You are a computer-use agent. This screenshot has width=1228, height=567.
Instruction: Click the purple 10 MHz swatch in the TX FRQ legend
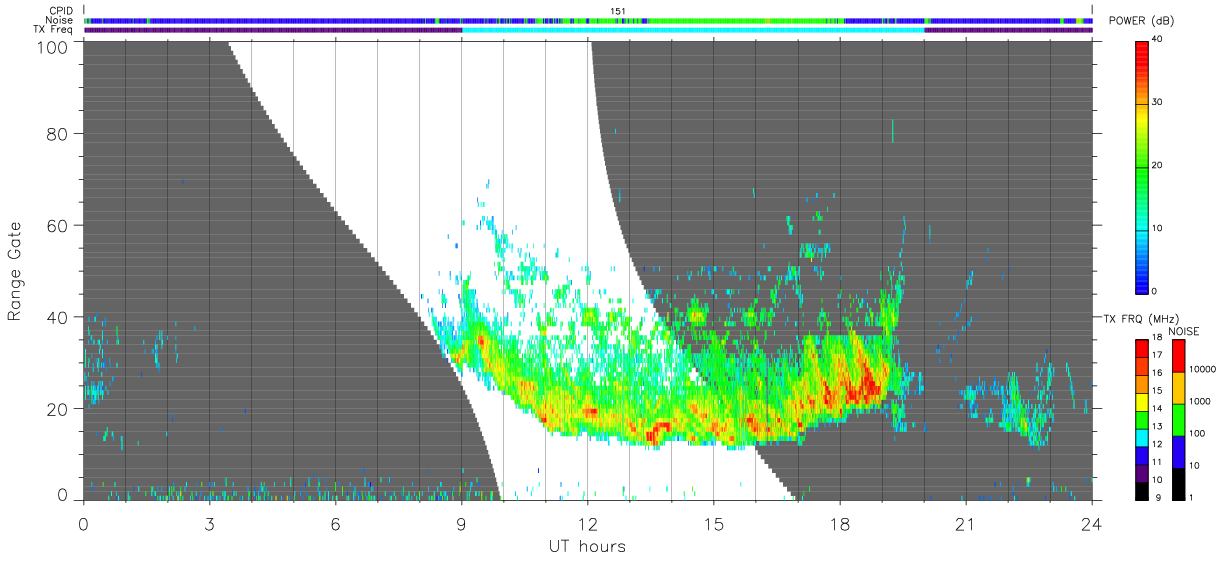[x=1143, y=473]
